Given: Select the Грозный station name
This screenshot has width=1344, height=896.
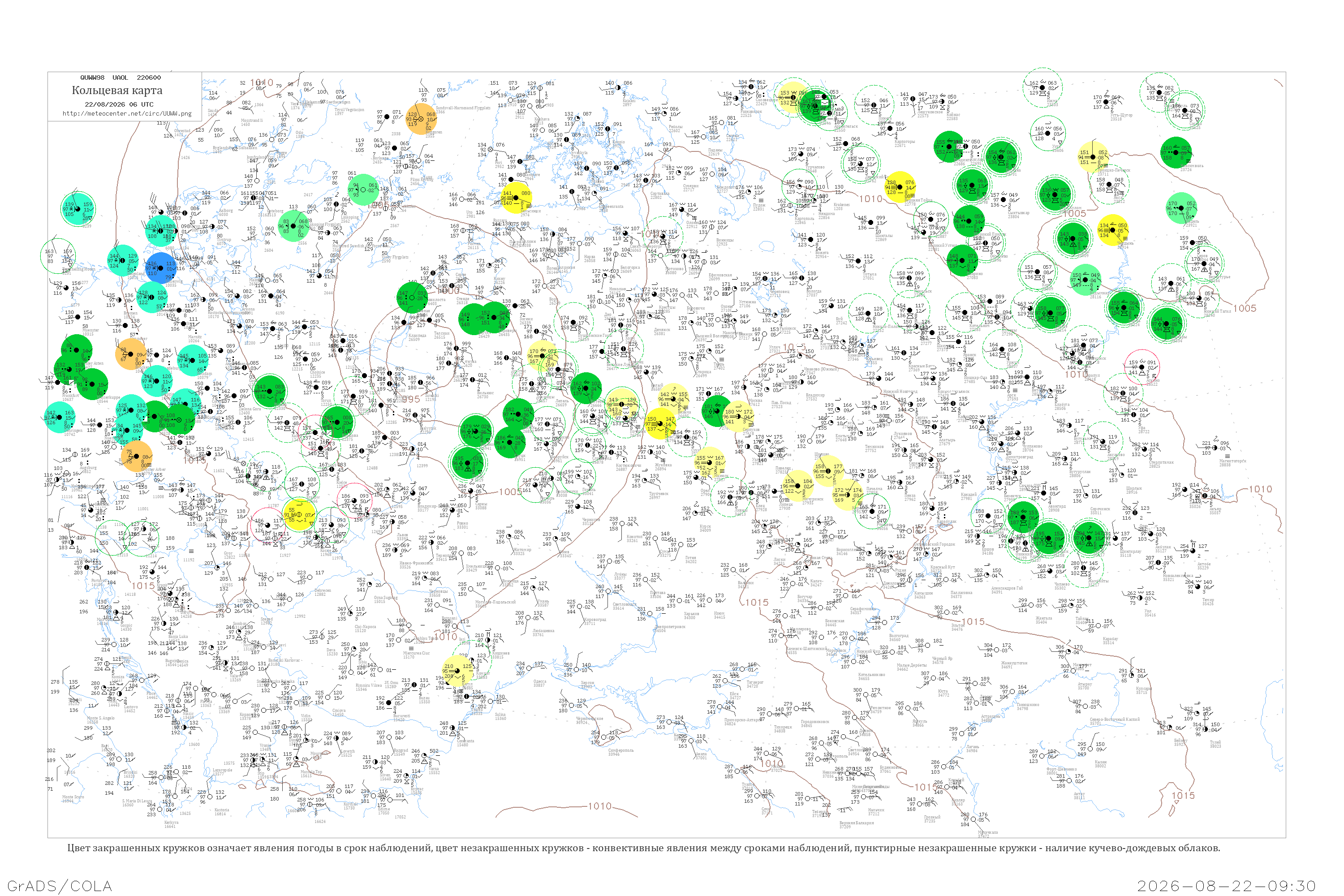Looking at the screenshot, I should point(933,817).
